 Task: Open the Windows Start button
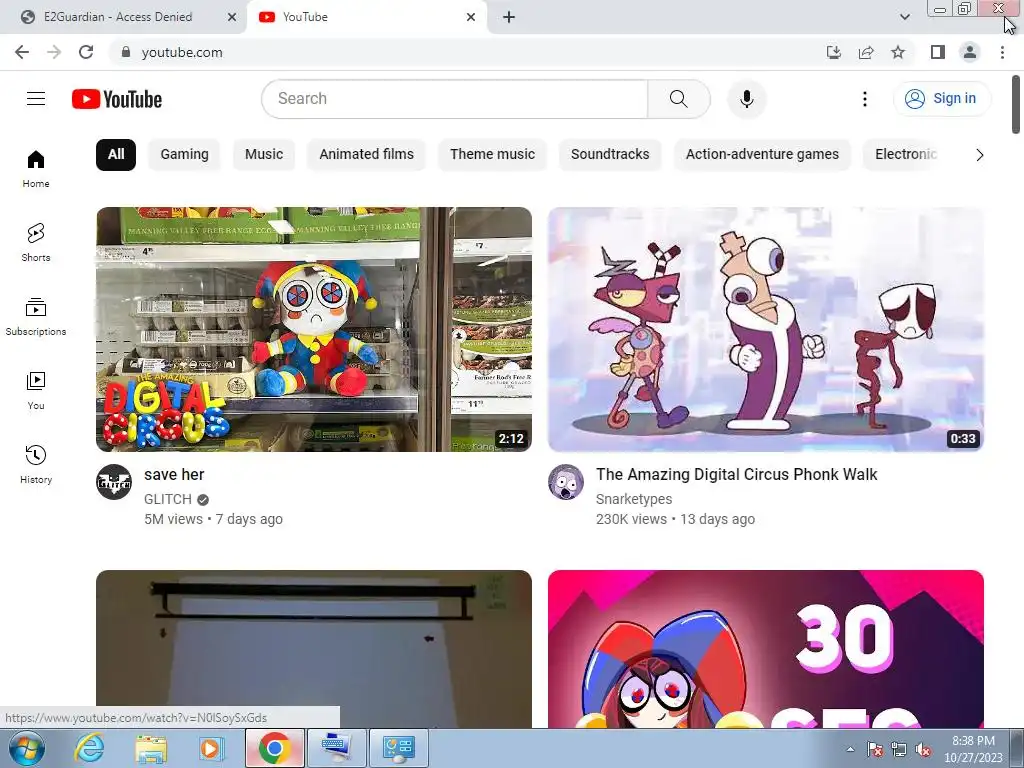coord(27,748)
